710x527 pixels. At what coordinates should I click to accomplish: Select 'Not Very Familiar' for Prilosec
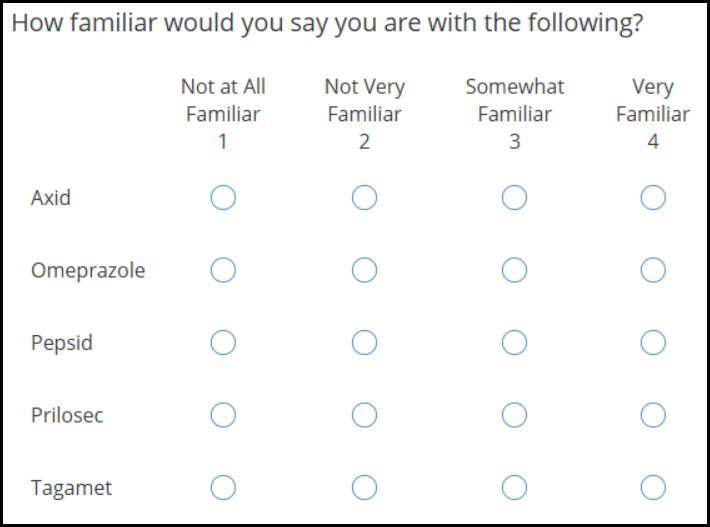[364, 415]
